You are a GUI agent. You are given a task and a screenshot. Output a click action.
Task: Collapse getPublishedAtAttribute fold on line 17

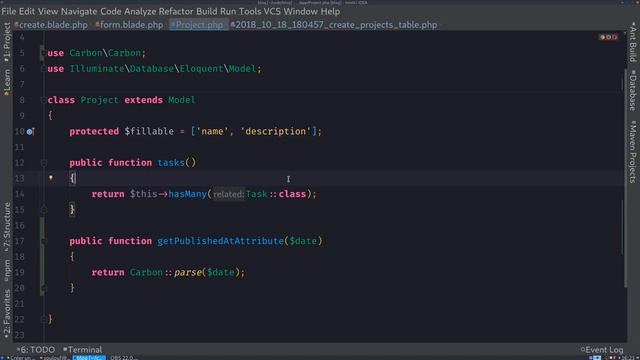(x=44, y=241)
